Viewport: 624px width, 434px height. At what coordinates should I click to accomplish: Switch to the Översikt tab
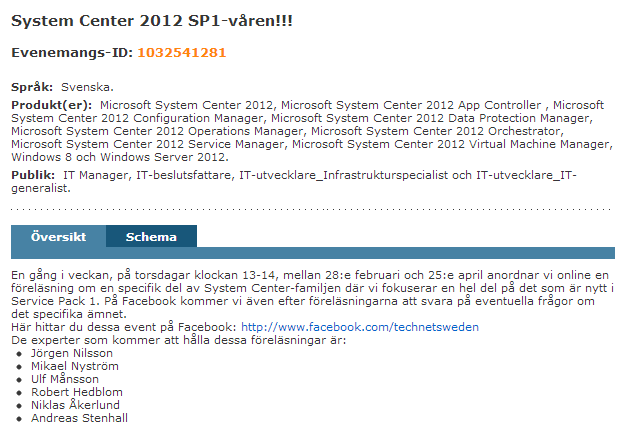58,237
